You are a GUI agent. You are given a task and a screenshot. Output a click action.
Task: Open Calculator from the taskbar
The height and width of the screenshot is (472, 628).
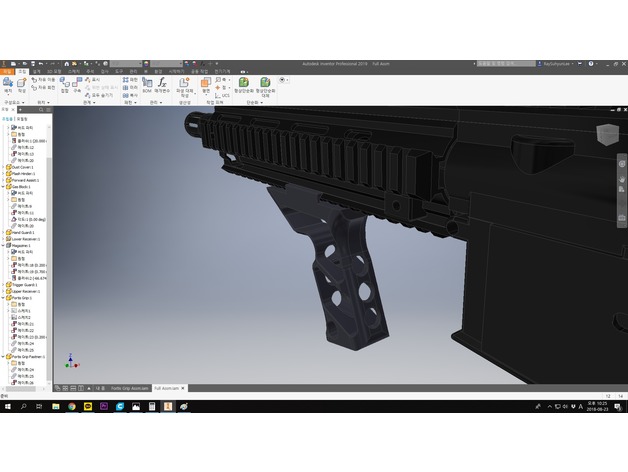152,407
